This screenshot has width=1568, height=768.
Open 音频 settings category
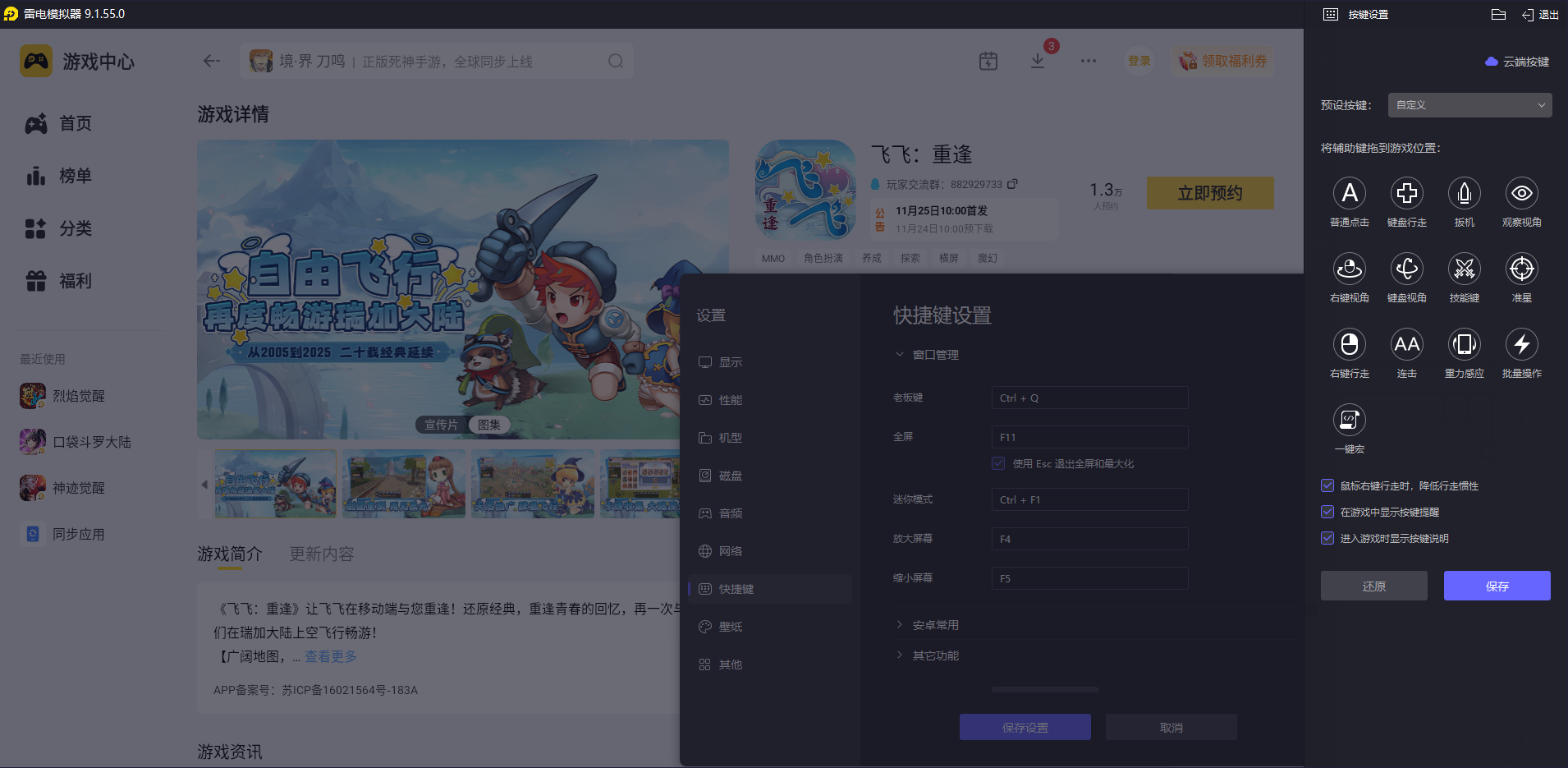coord(770,513)
